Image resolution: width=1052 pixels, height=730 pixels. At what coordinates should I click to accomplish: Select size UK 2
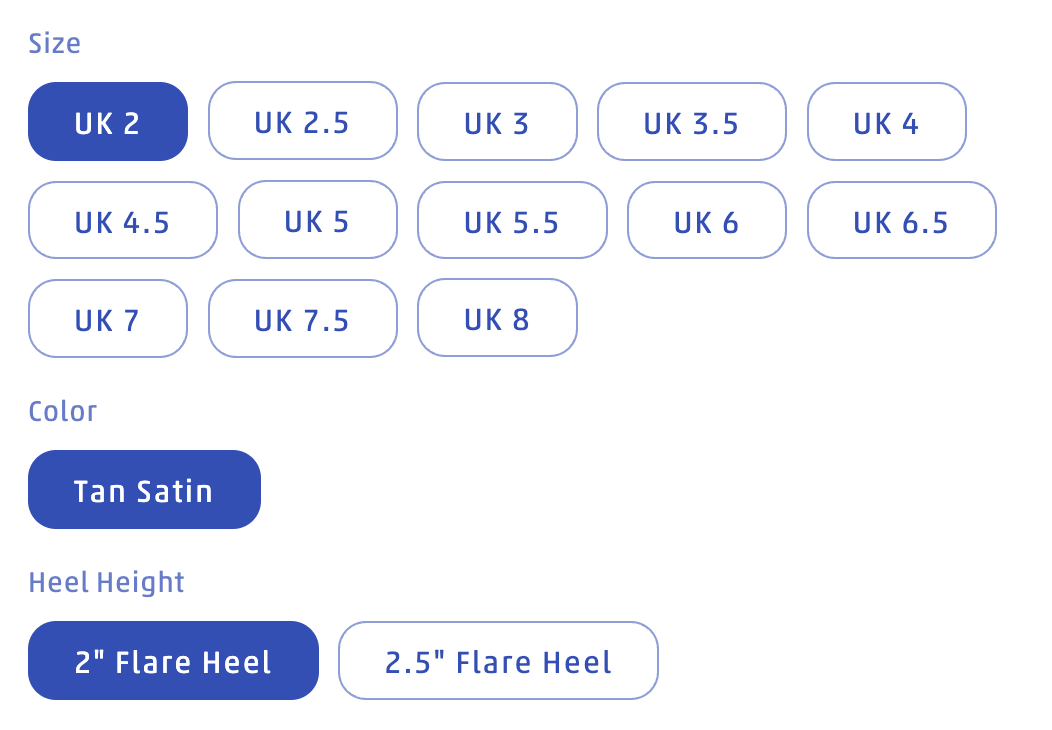(108, 122)
